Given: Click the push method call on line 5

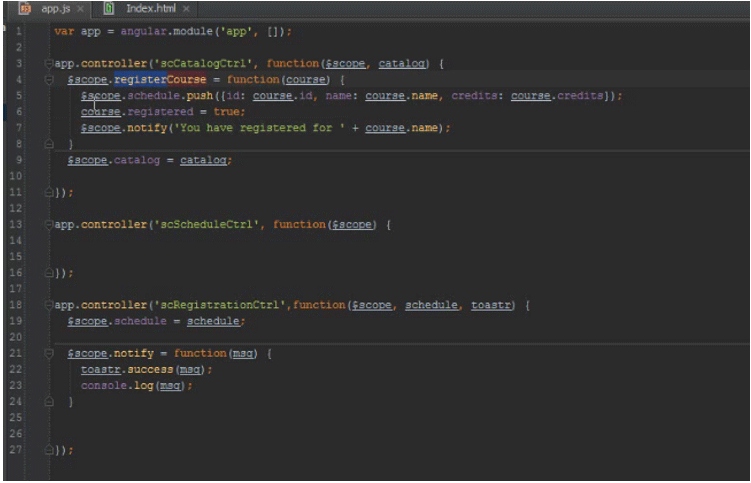Looking at the screenshot, I should (x=200, y=96).
